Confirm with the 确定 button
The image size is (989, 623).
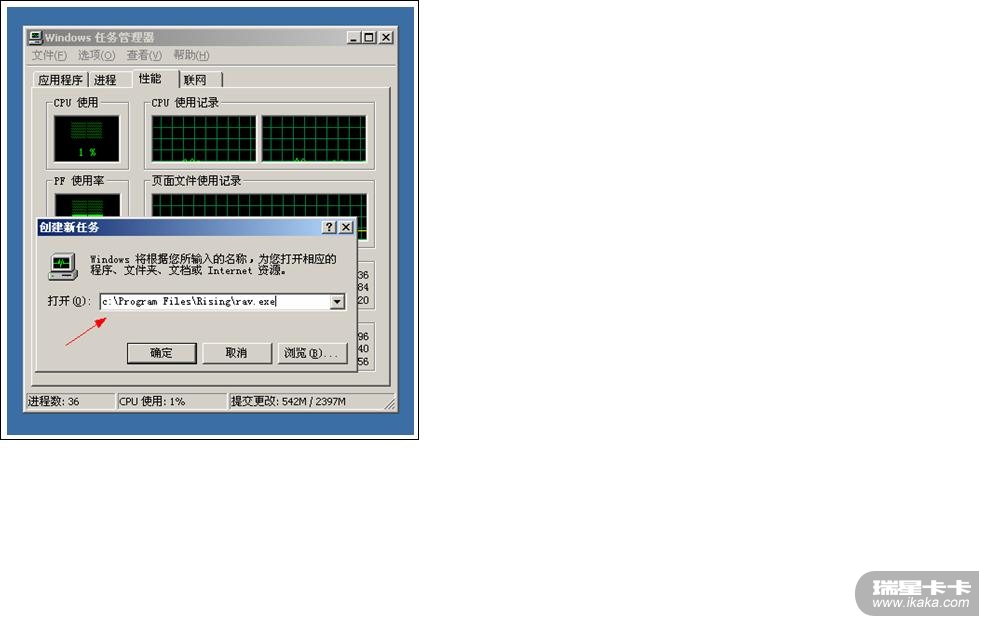161,353
